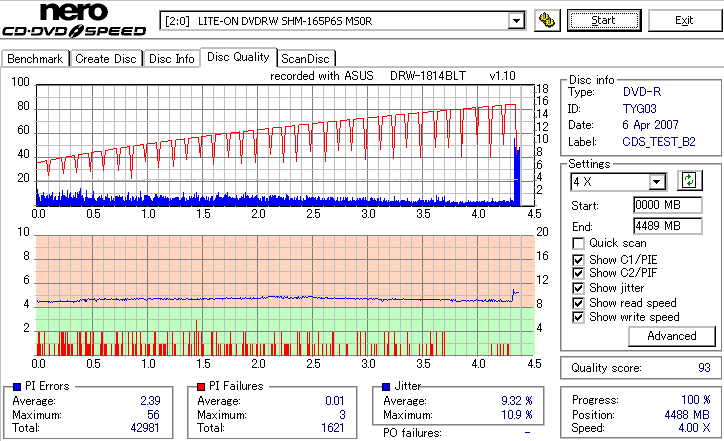Open the 4 X speed dropdown arrow
The image size is (724, 441).
(x=656, y=182)
